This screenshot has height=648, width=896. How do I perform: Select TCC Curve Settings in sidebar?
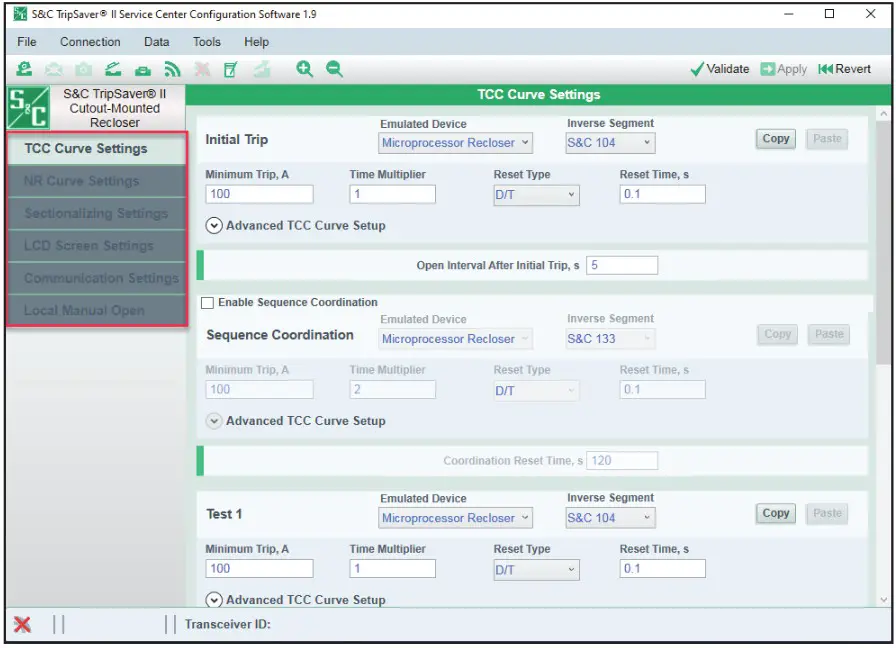97,149
